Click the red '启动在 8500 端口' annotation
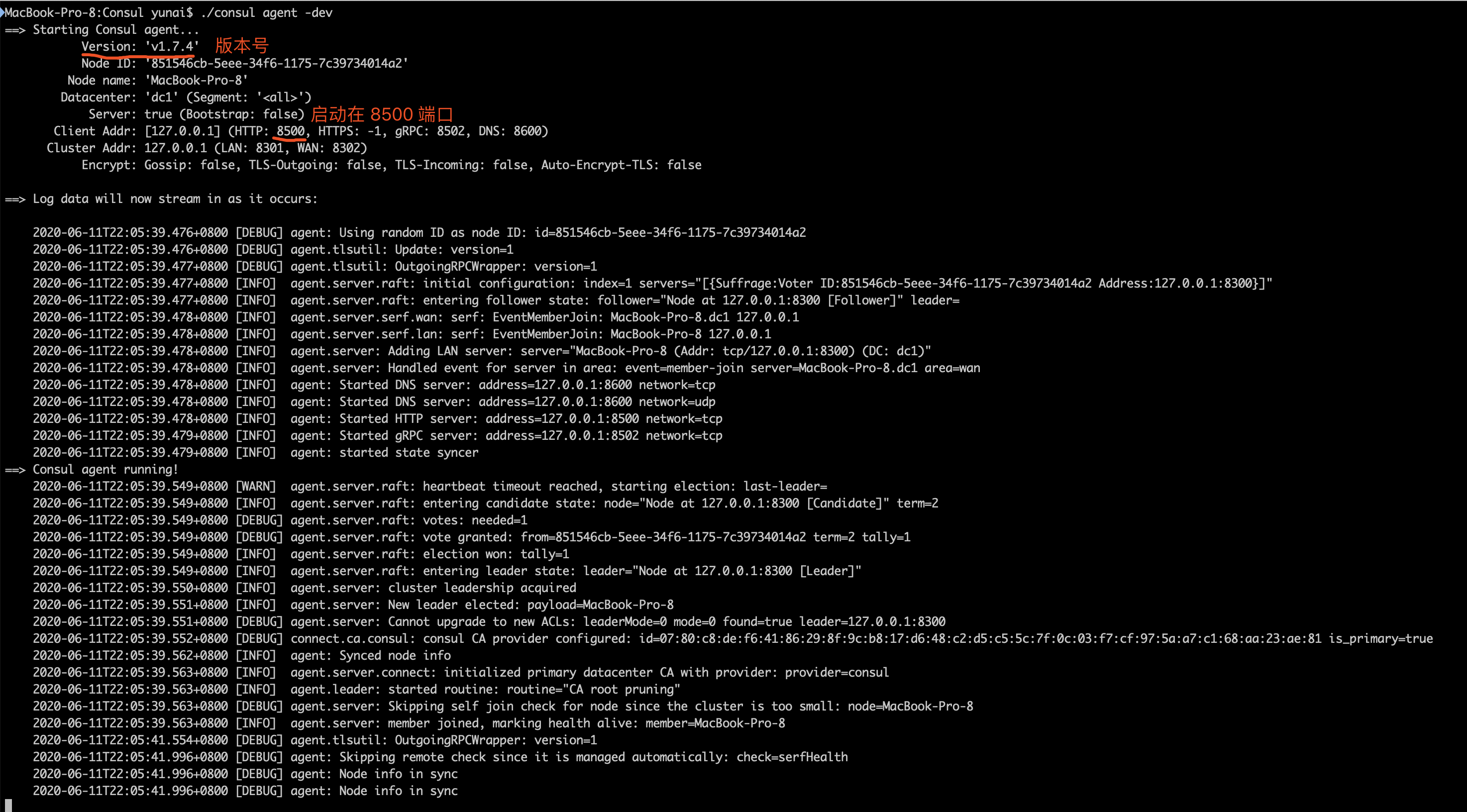Image resolution: width=1467 pixels, height=812 pixels. (382, 114)
